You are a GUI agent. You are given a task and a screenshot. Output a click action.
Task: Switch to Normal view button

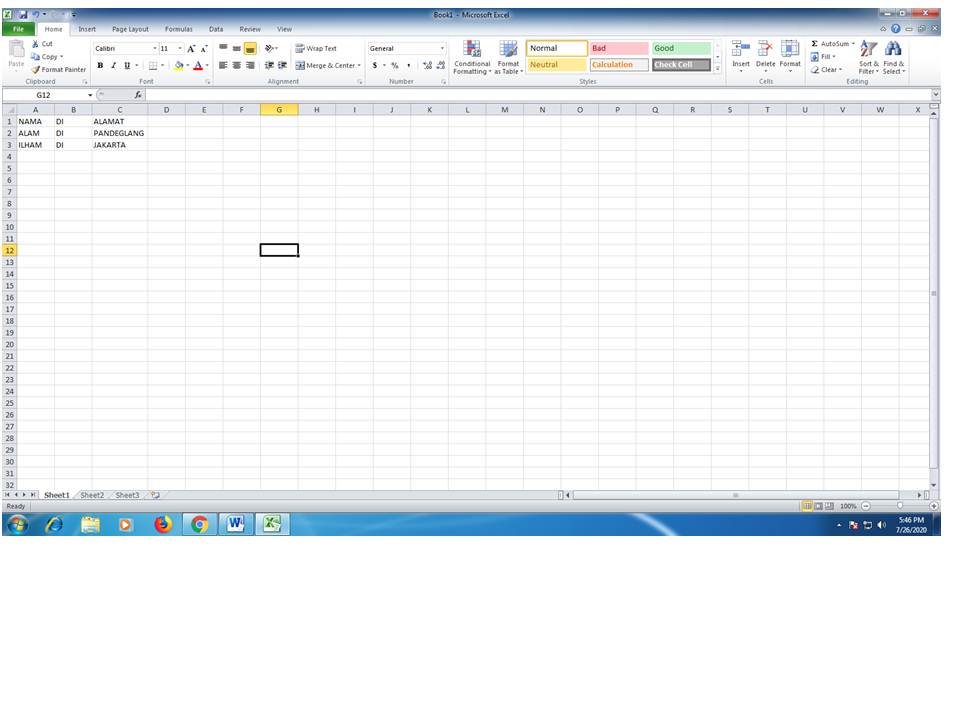pyautogui.click(x=807, y=506)
